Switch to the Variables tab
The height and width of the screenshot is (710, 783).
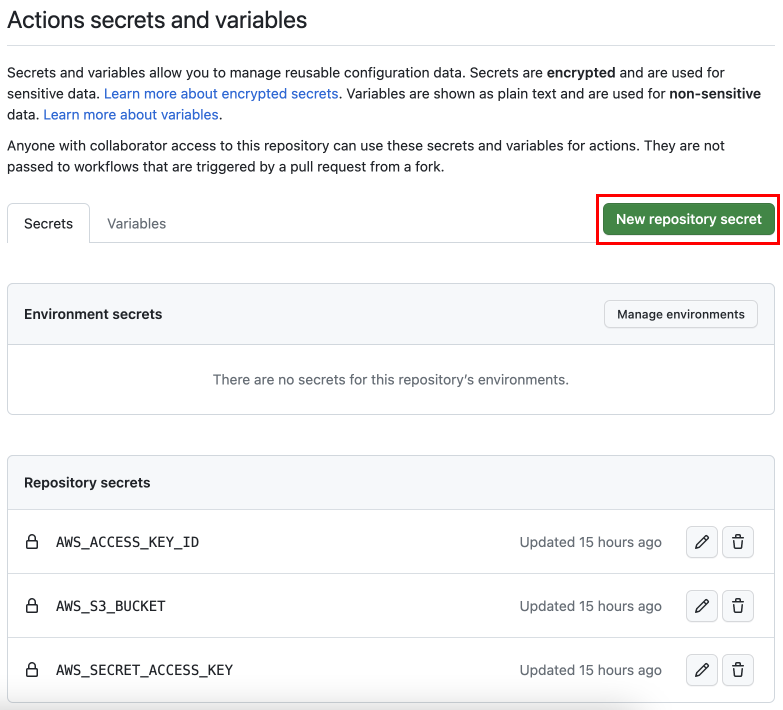pyautogui.click(x=136, y=223)
